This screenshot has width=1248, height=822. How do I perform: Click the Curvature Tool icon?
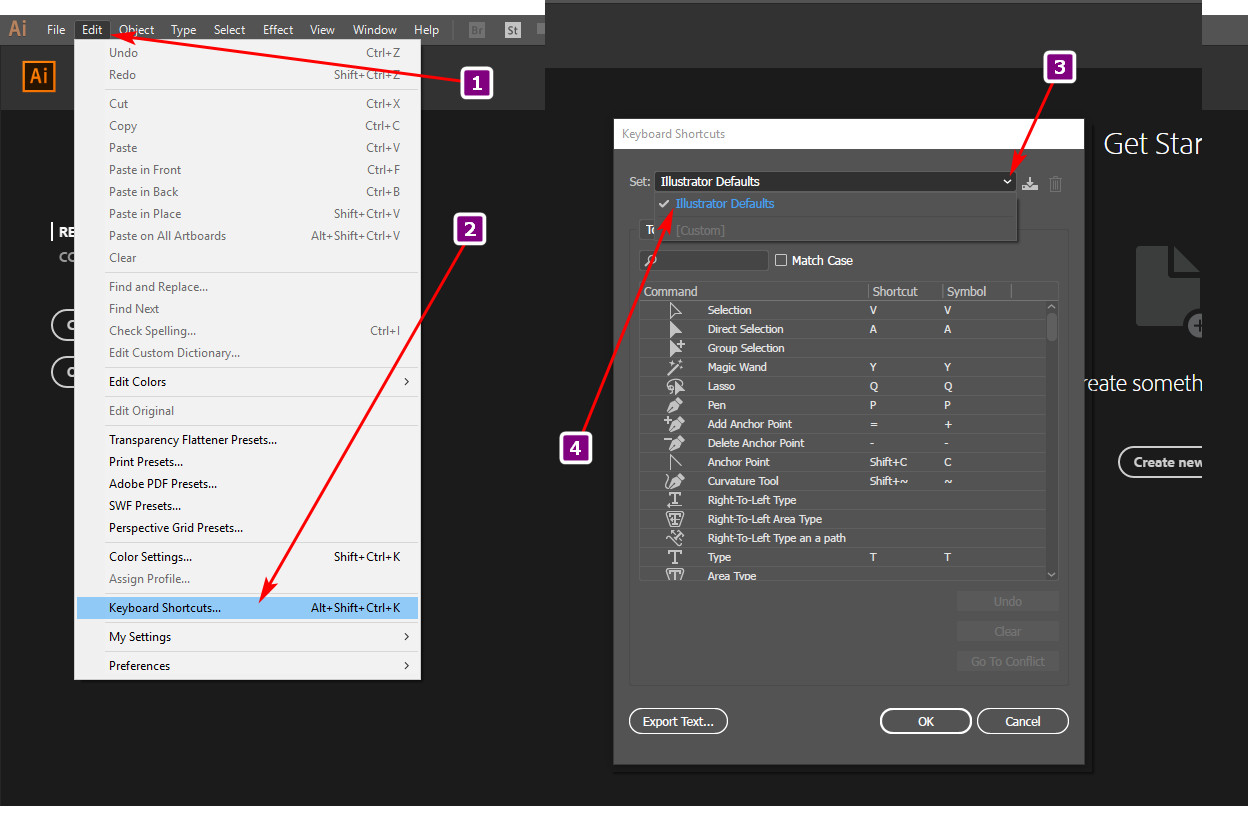[x=675, y=481]
